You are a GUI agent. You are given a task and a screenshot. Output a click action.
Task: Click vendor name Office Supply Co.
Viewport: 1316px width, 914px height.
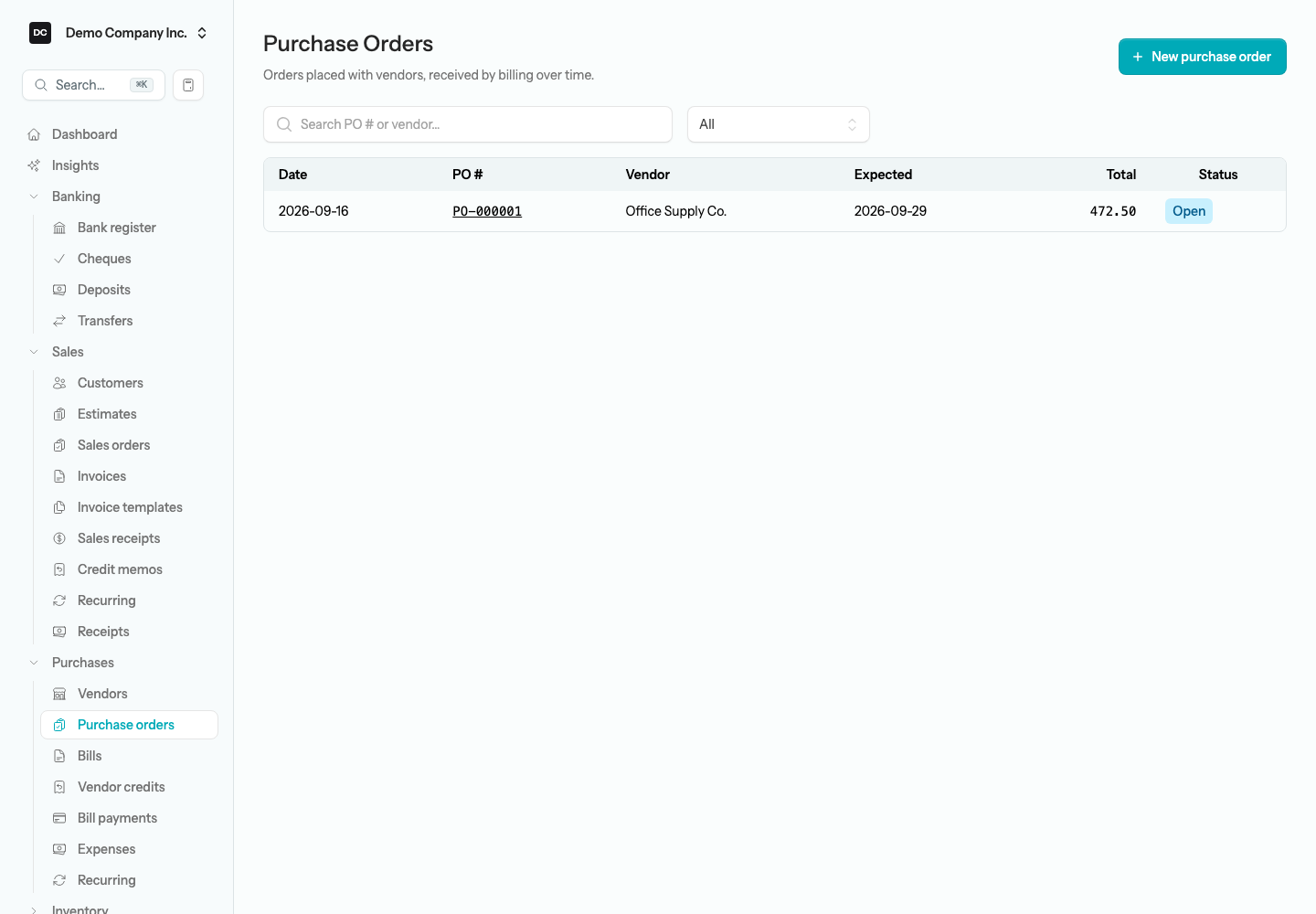tap(676, 211)
